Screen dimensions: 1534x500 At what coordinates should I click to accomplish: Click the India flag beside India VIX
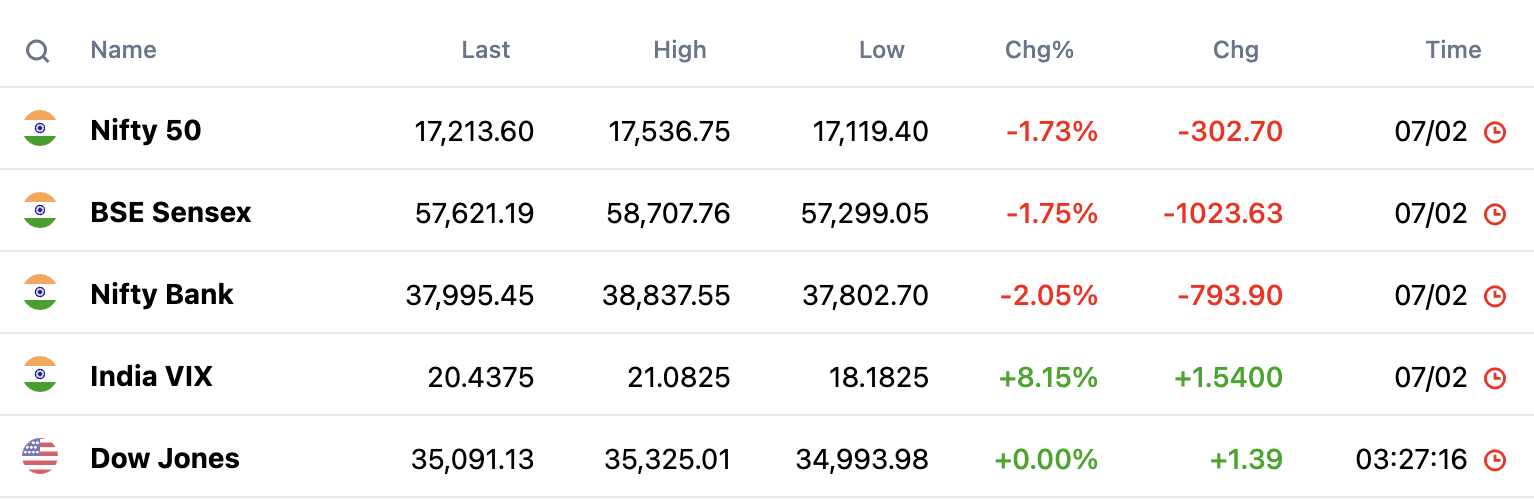click(40, 376)
